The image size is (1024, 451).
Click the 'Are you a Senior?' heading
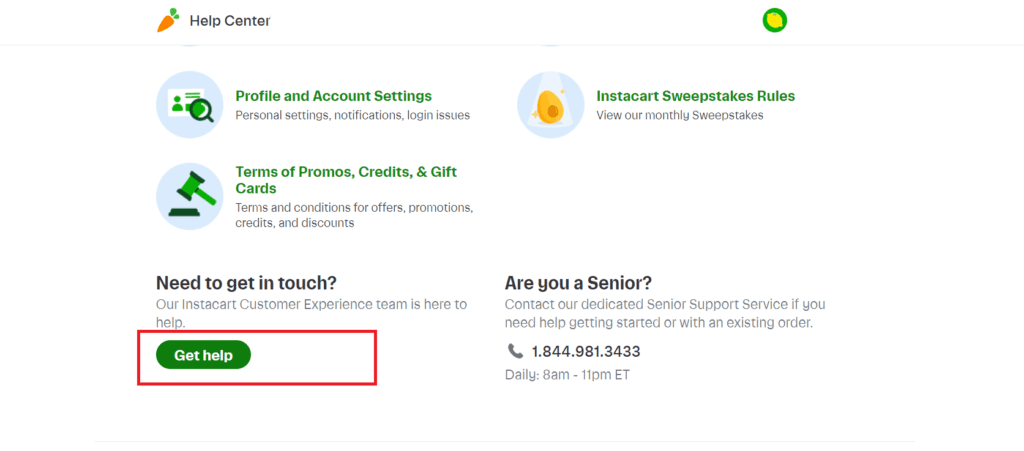click(579, 283)
